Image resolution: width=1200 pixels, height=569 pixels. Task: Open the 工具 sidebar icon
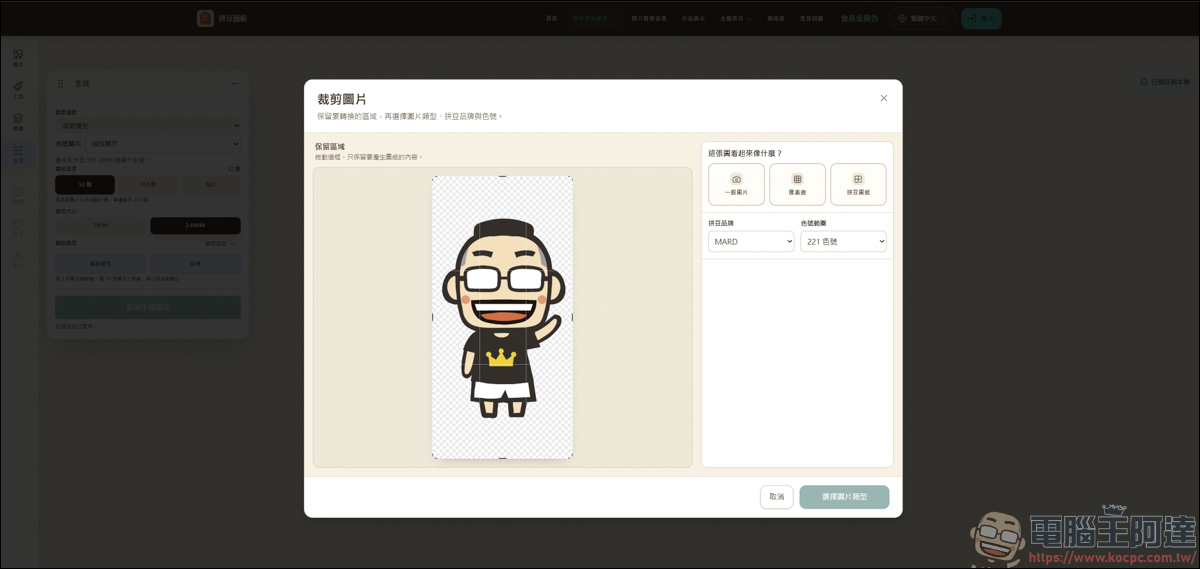point(18,90)
